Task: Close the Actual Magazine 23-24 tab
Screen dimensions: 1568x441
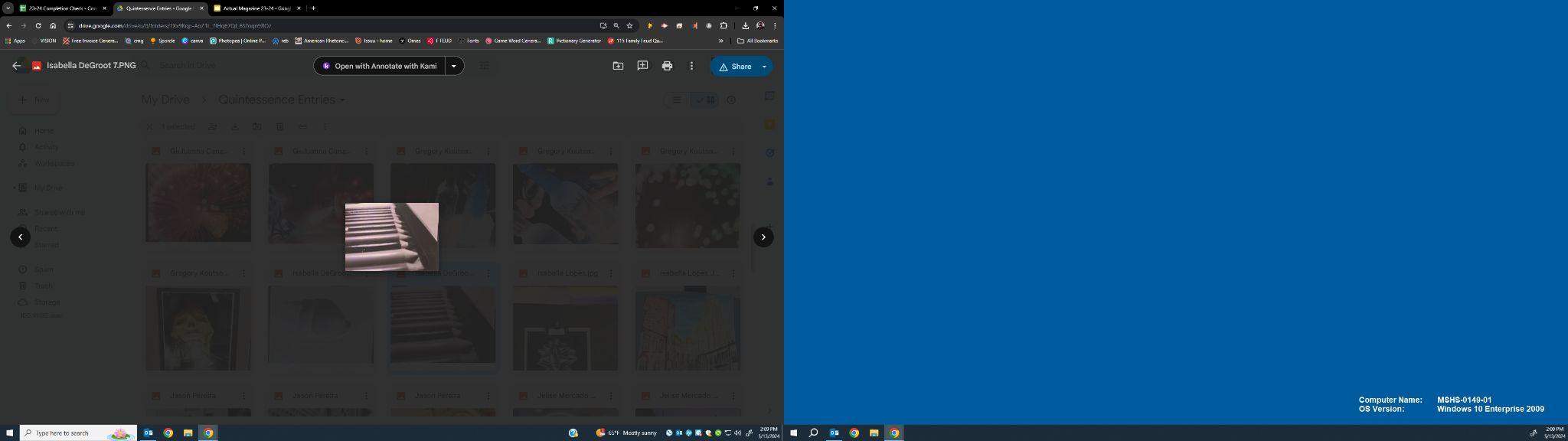Action: [299, 8]
